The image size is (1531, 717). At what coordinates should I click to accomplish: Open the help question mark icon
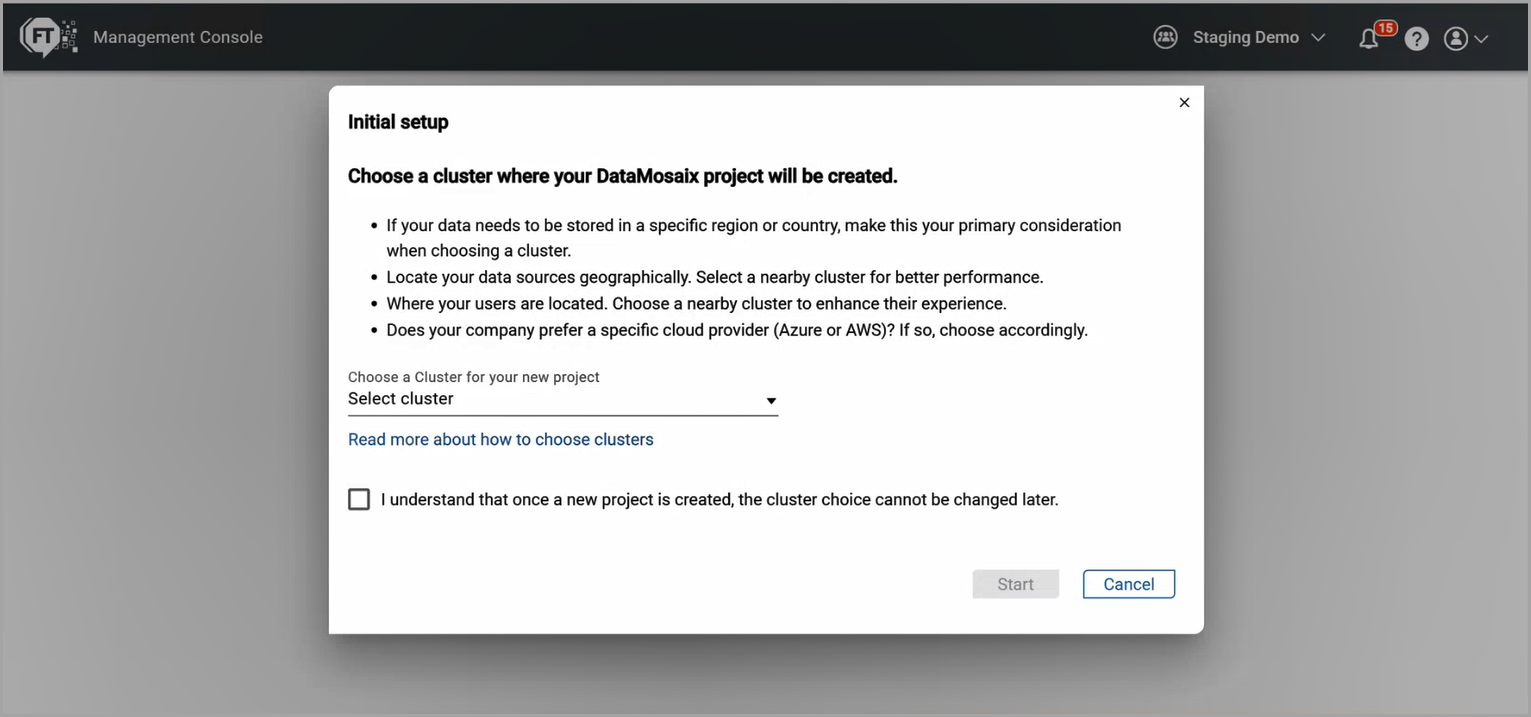1416,39
